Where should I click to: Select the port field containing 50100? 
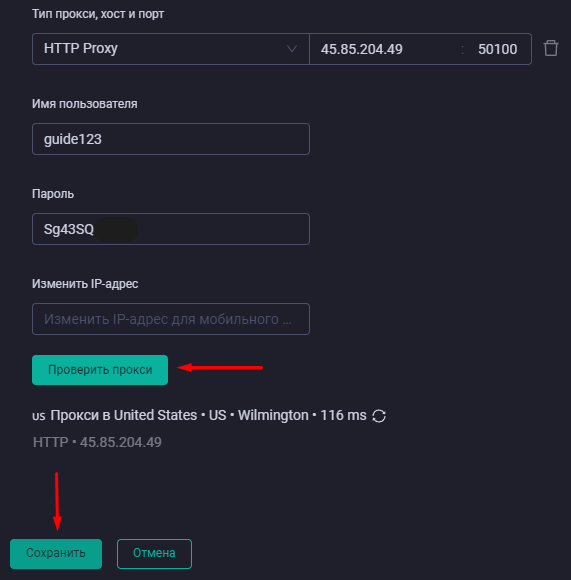tap(497, 49)
